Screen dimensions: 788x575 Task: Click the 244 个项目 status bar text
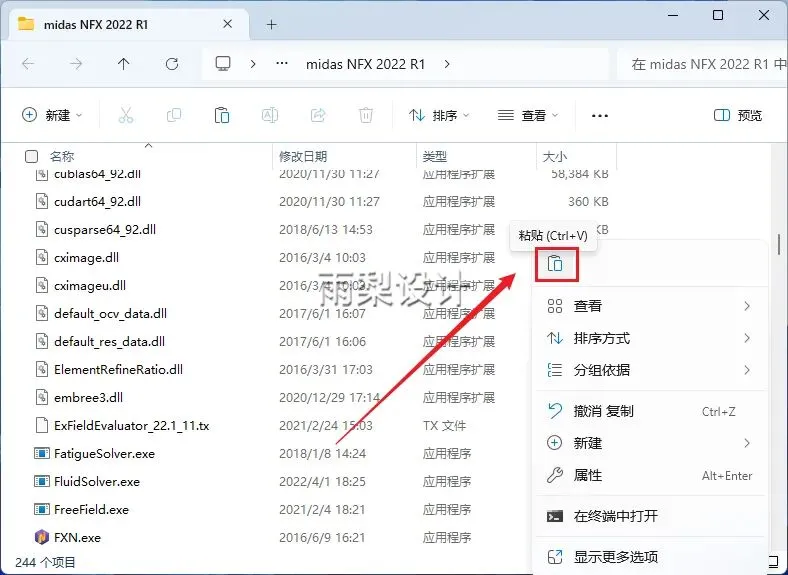[x=45, y=562]
